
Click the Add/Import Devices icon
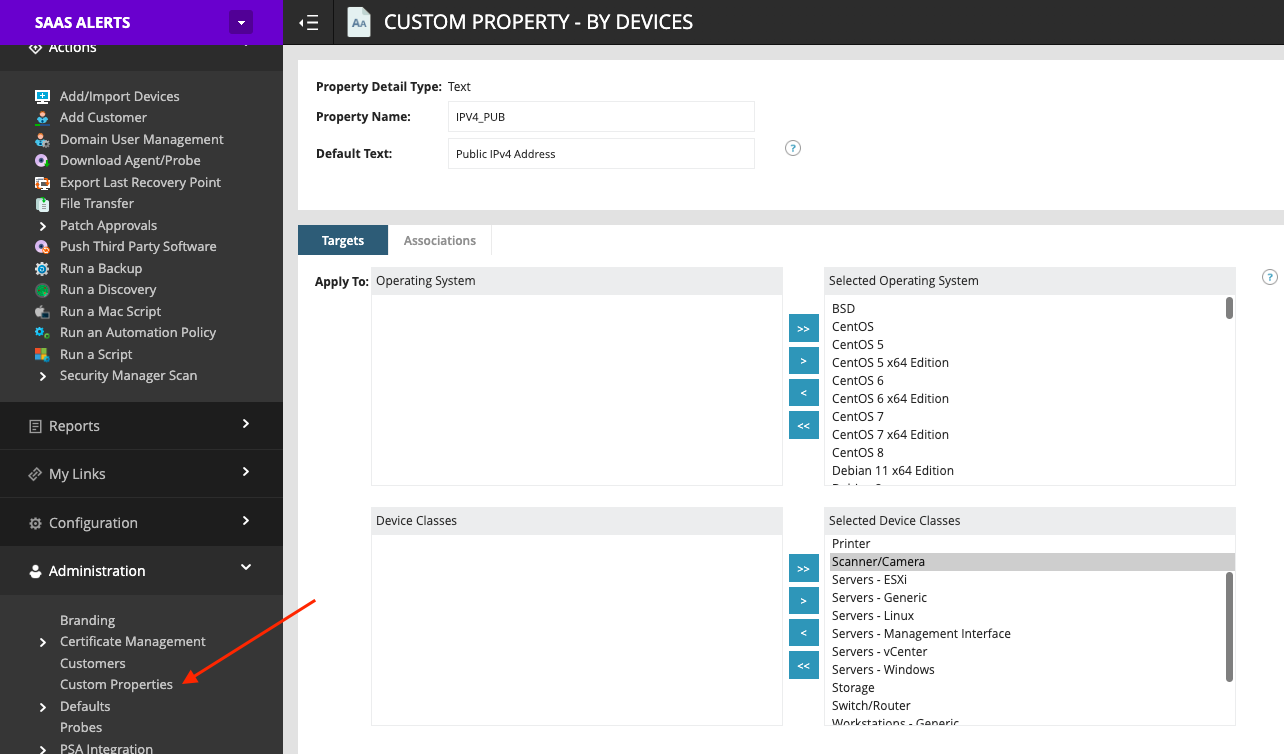(42, 97)
